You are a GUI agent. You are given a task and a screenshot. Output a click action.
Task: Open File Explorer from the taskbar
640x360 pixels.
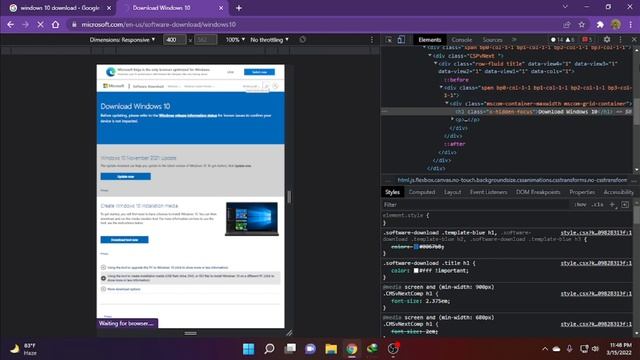click(331, 349)
